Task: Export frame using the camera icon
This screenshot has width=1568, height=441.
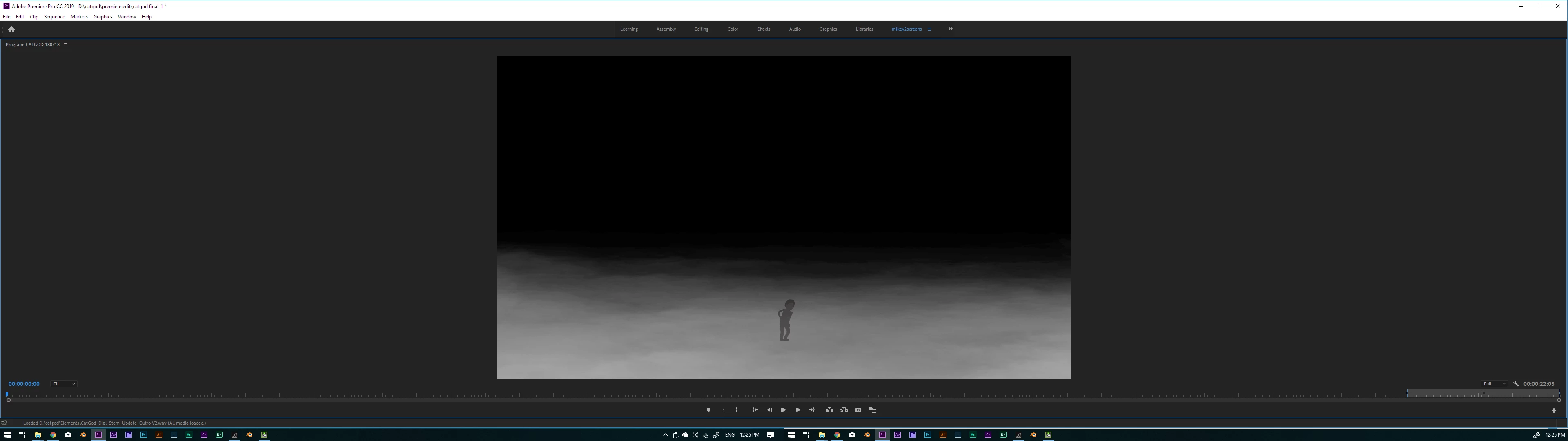Action: tap(858, 410)
